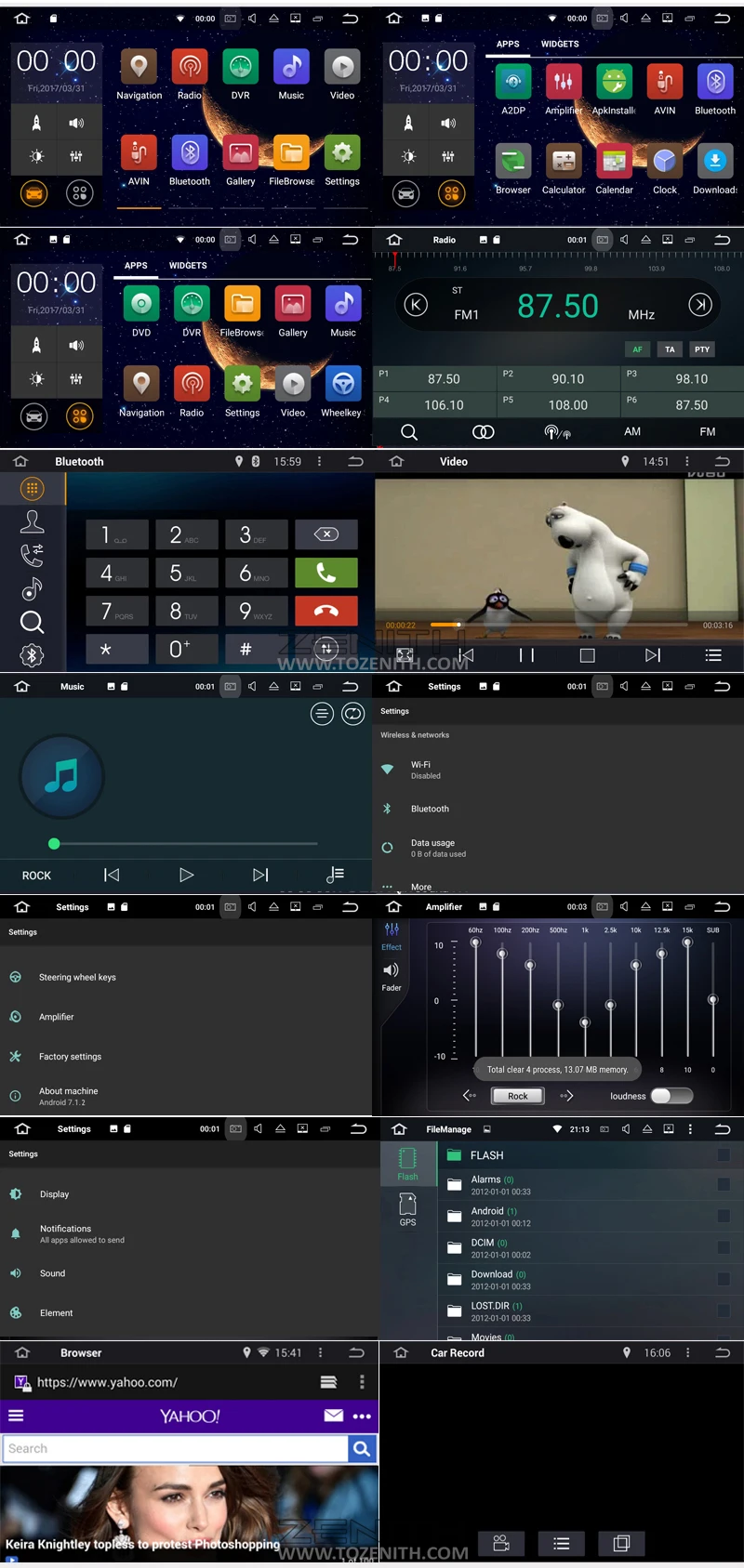Click the Yahoo Search input field
The image size is (744, 1568).
click(x=175, y=1448)
